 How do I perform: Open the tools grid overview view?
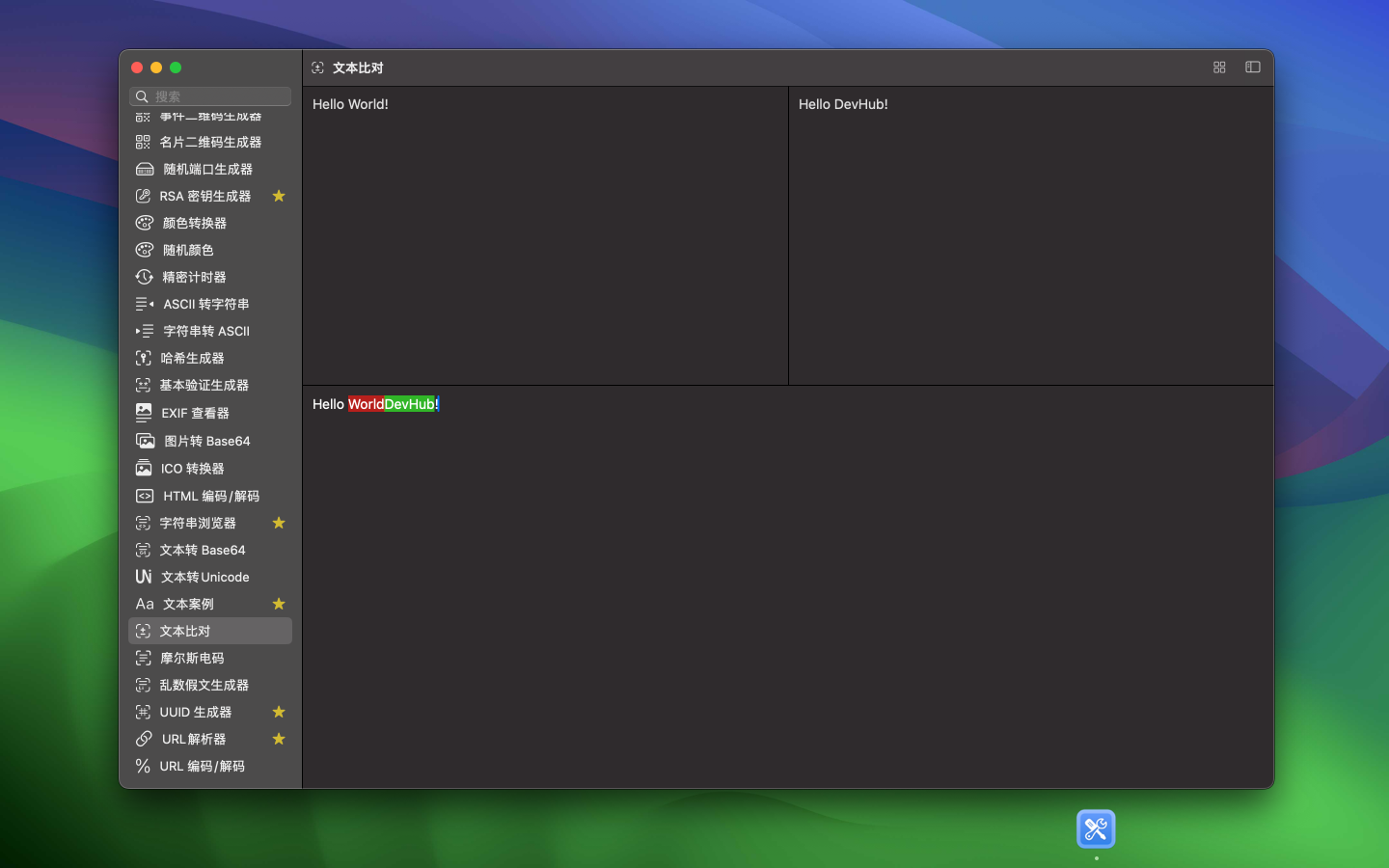pyautogui.click(x=1219, y=68)
